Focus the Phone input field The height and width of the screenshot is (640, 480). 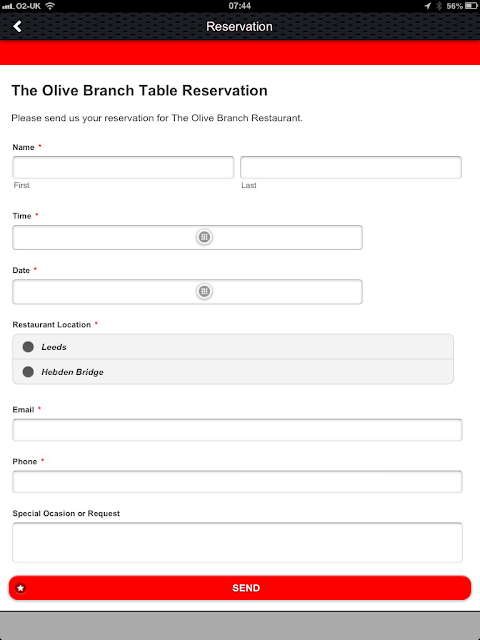click(x=238, y=482)
